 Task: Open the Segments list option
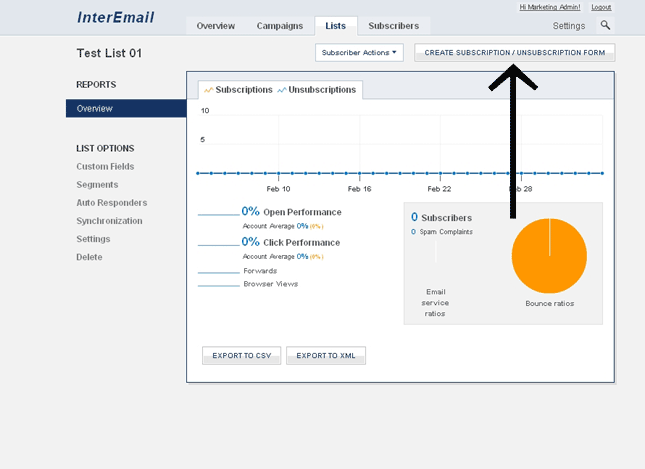coord(97,185)
